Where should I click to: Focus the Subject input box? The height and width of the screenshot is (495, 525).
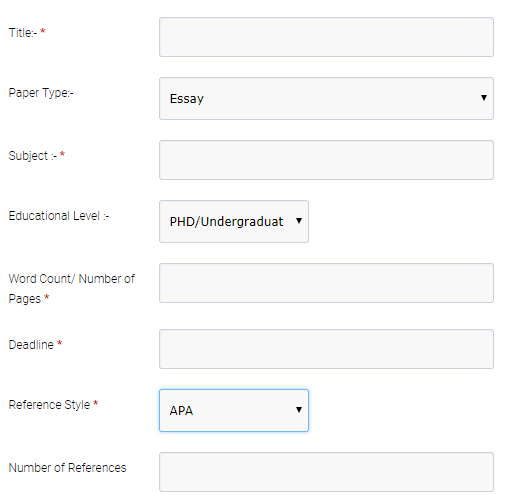(326, 160)
